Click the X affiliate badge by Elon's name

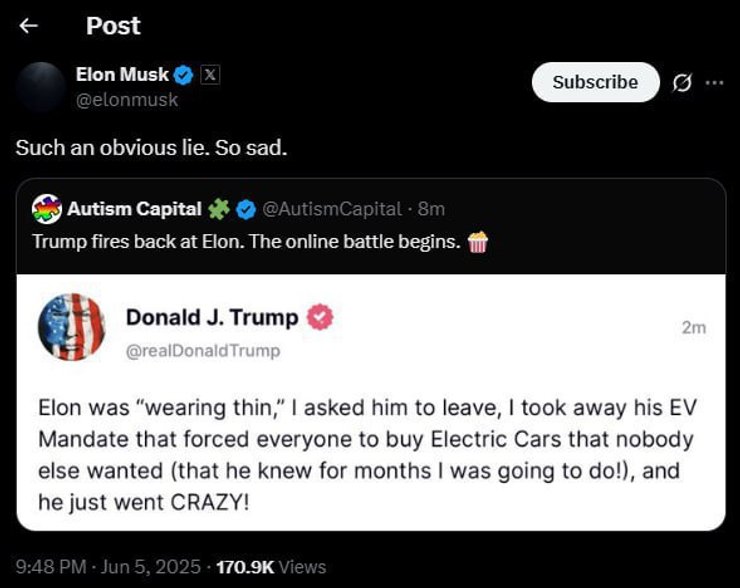click(209, 74)
